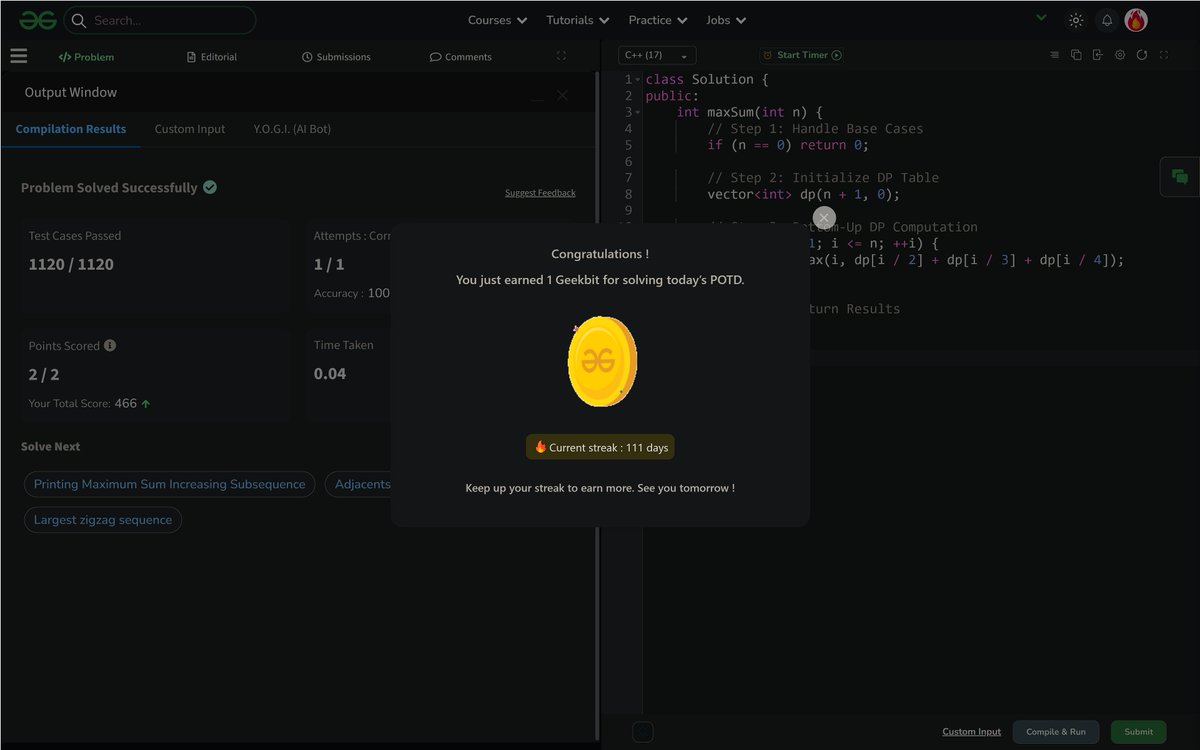Click the copy code icon
This screenshot has height=750, width=1200.
pos(1076,55)
